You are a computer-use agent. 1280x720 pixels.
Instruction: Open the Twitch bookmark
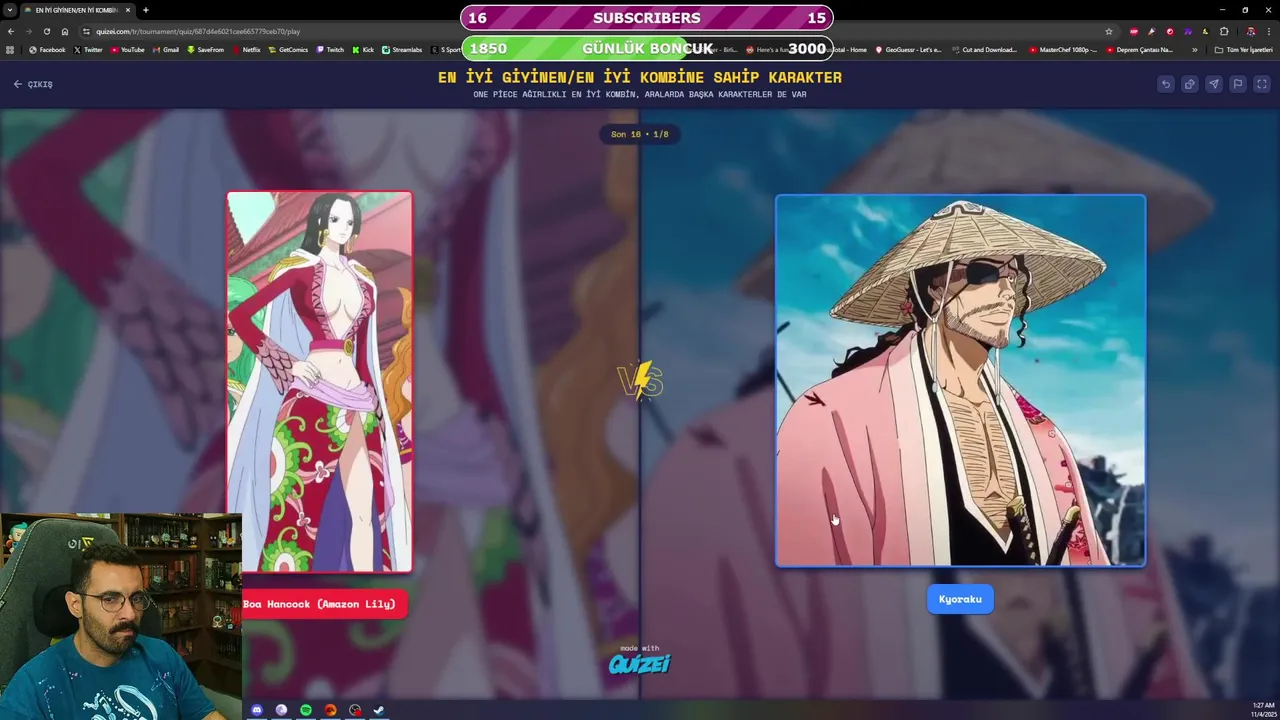tap(330, 49)
